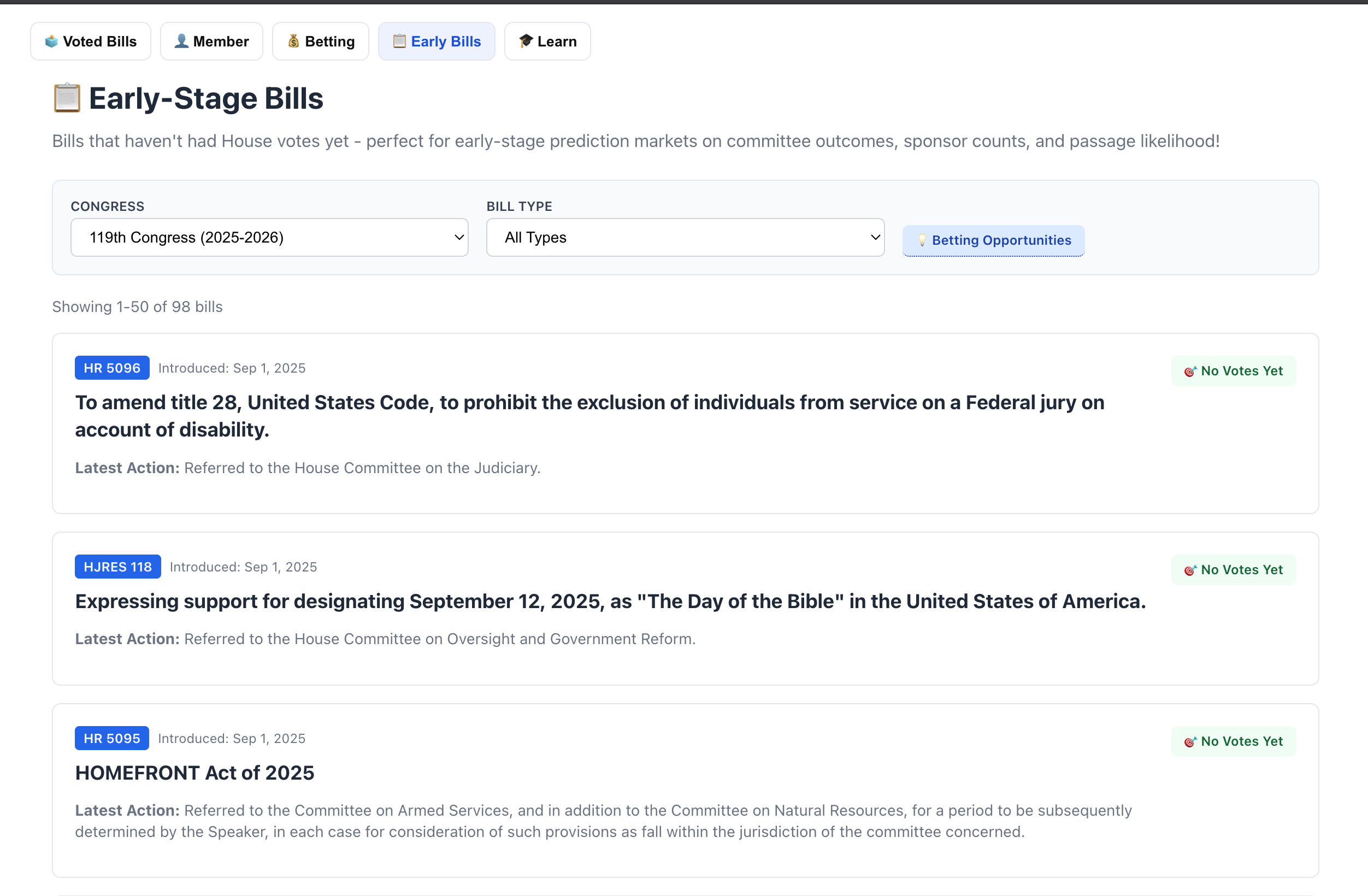Click the large clipboard icon beside page heading
The width and height of the screenshot is (1368, 896).
coord(67,98)
